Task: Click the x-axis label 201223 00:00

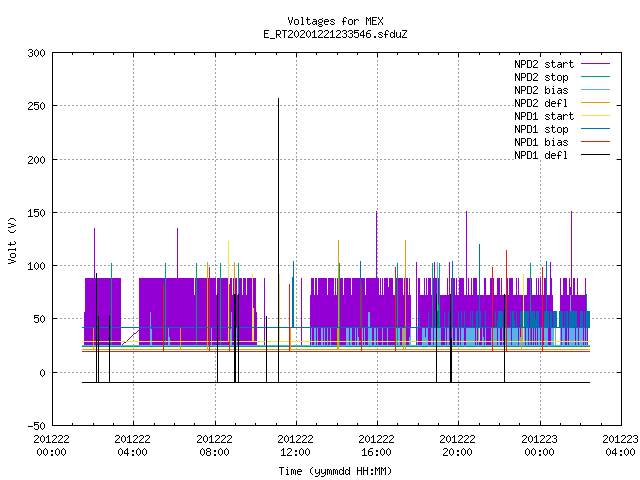Action: pos(539,446)
